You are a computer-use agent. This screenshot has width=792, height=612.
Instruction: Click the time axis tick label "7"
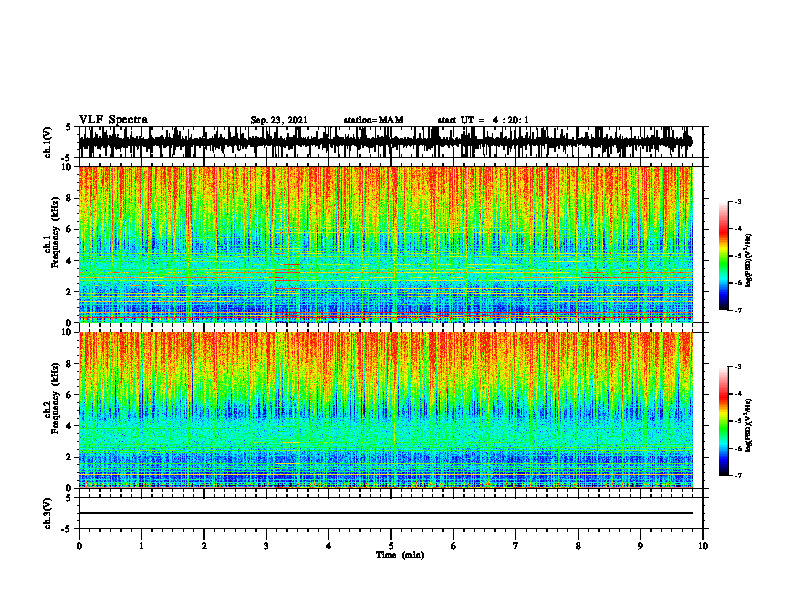tap(516, 546)
